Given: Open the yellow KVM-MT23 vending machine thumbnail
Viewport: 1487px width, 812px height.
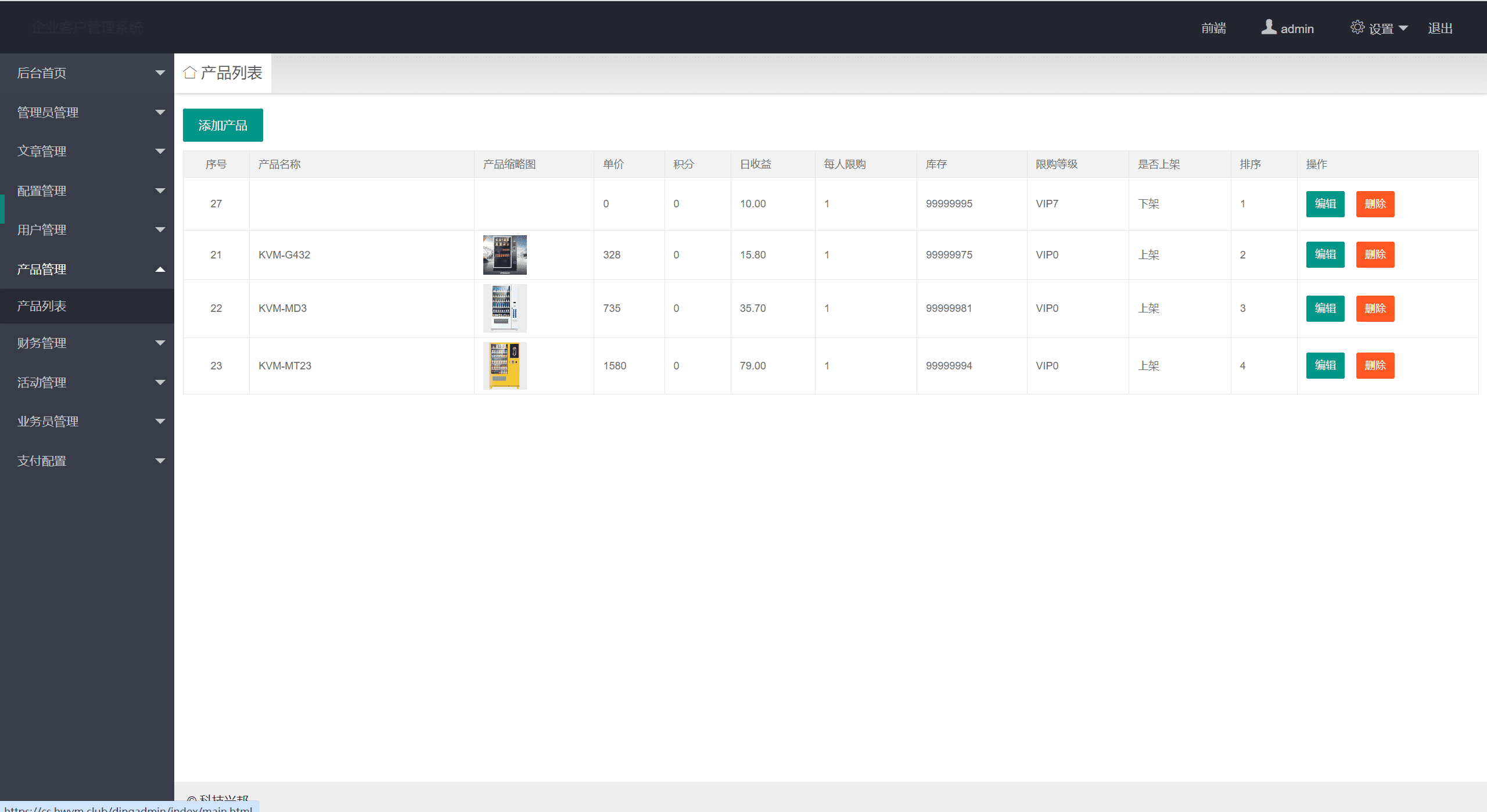Looking at the screenshot, I should 505,366.
